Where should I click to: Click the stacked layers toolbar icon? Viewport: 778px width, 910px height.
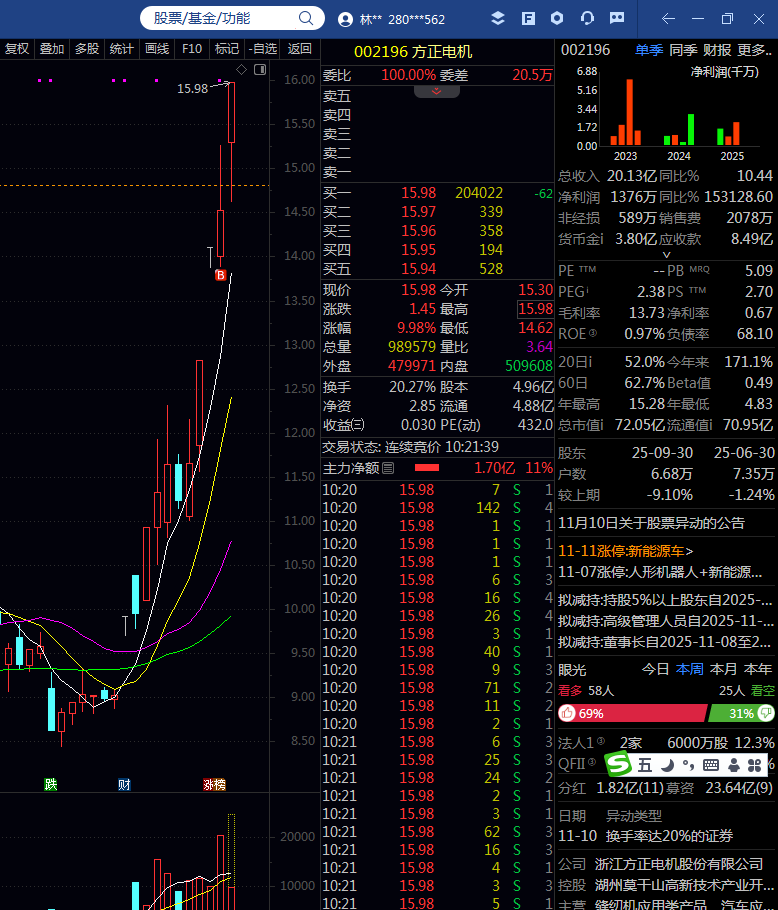[498, 18]
